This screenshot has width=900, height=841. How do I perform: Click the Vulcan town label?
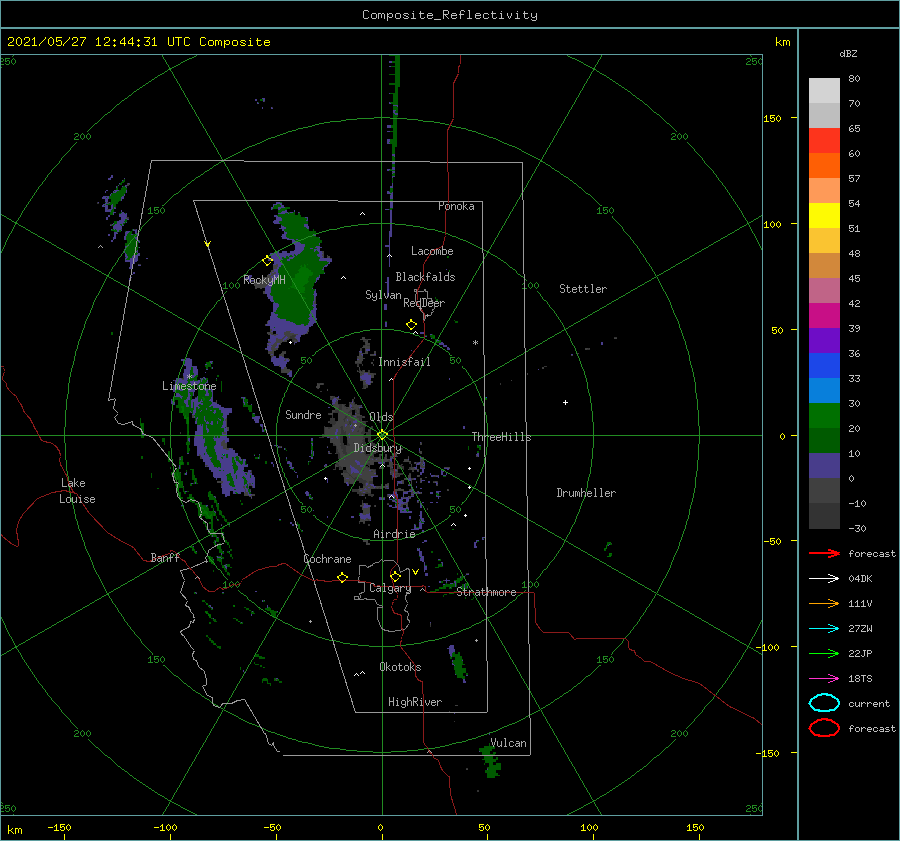508,743
